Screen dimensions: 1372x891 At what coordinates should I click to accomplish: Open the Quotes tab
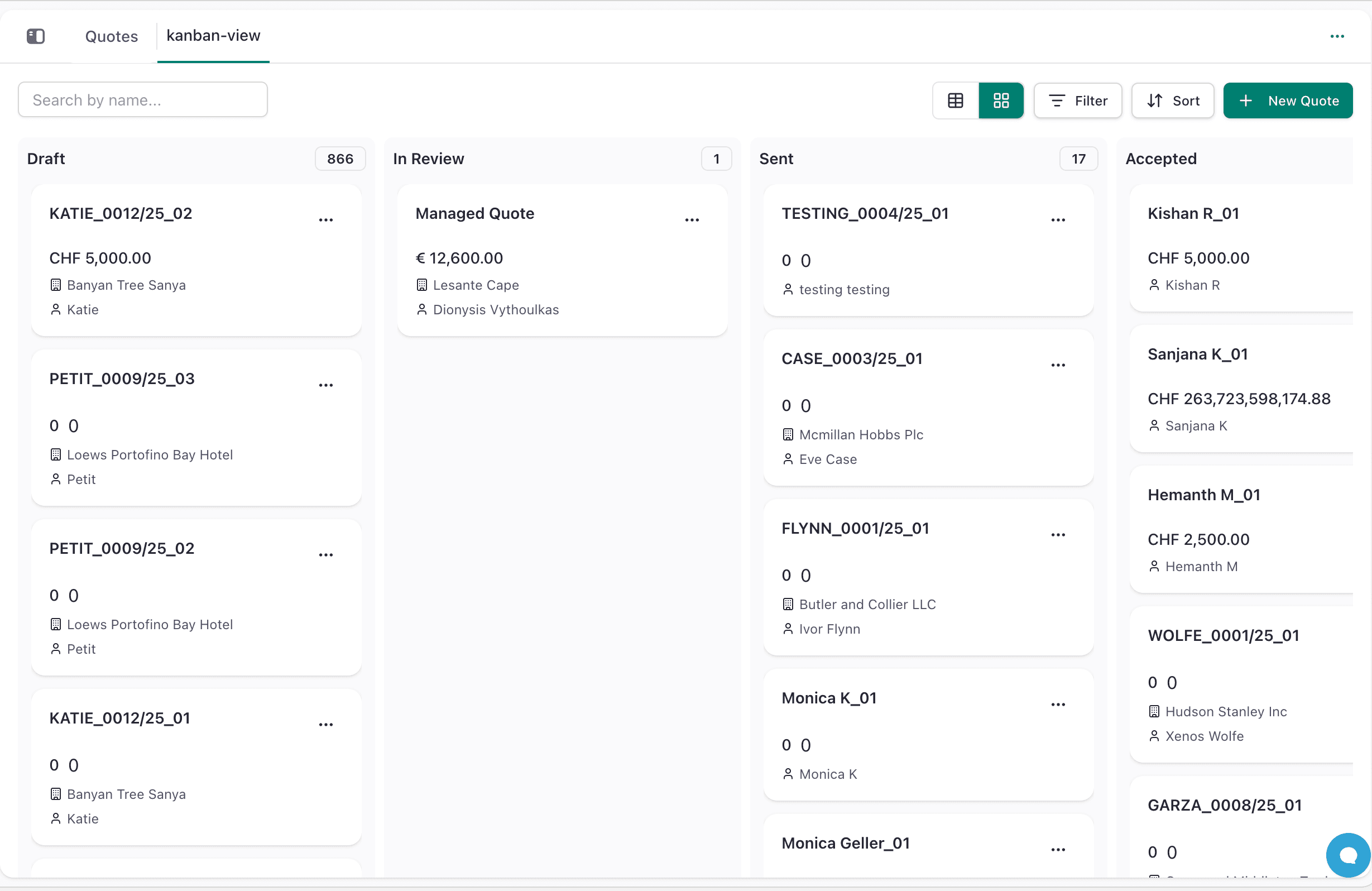111,36
